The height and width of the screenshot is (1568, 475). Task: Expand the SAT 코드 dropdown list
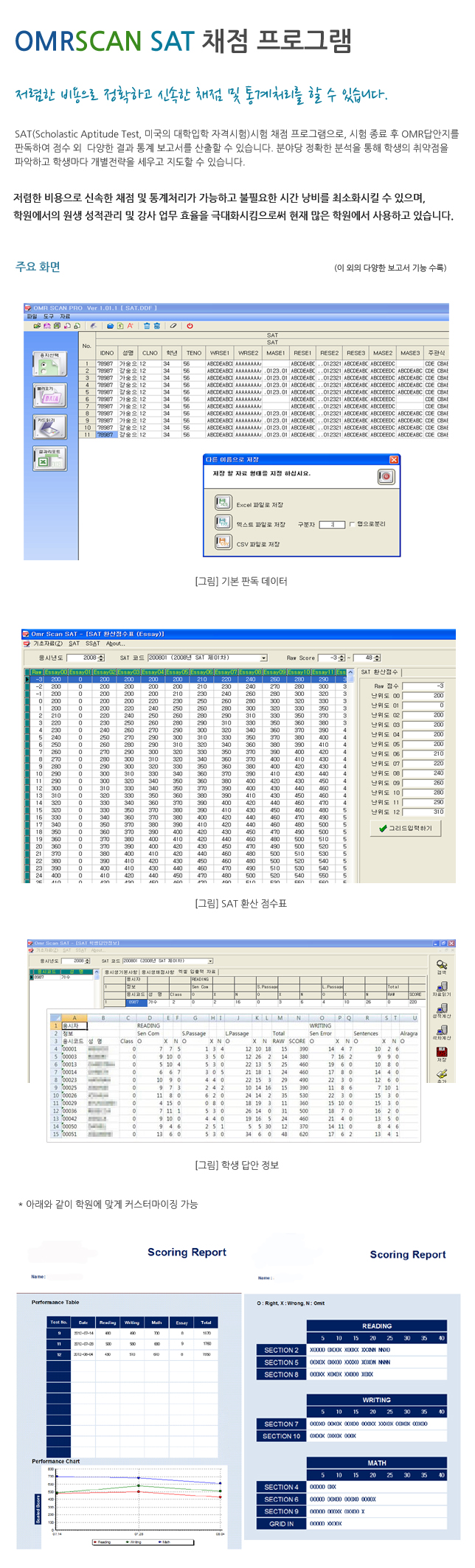(x=263, y=658)
